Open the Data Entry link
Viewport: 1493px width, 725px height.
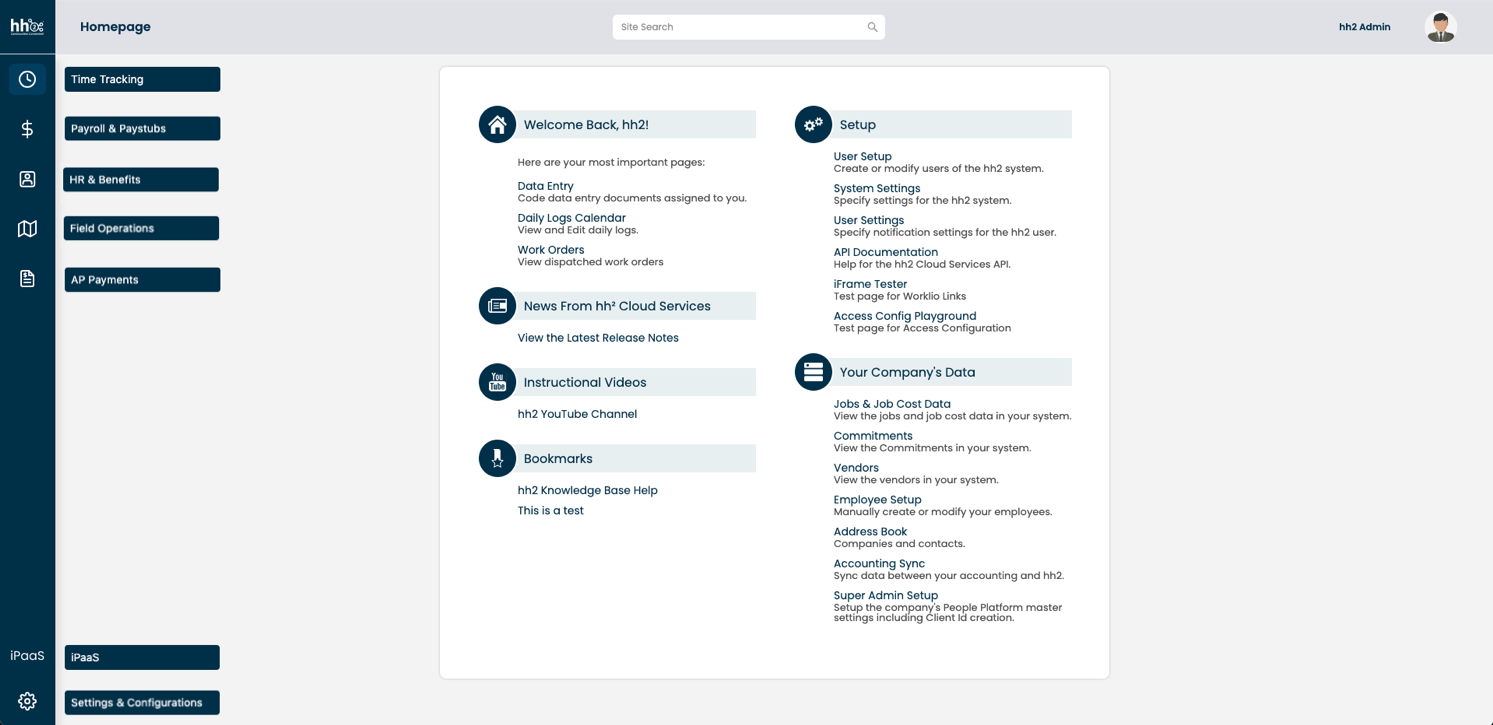[545, 186]
